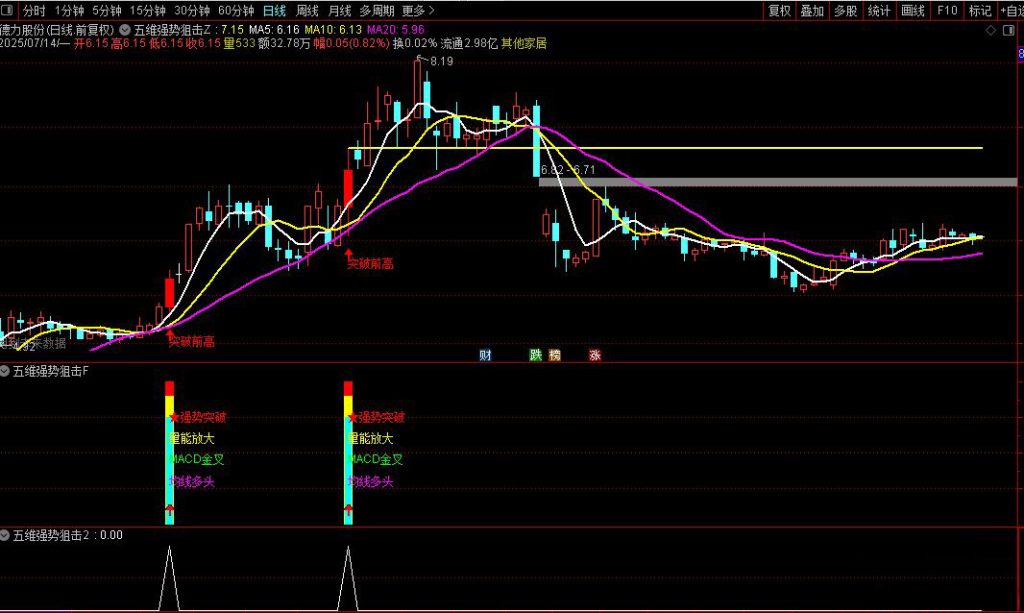Switch to the 周线 weekly tab

pos(307,11)
